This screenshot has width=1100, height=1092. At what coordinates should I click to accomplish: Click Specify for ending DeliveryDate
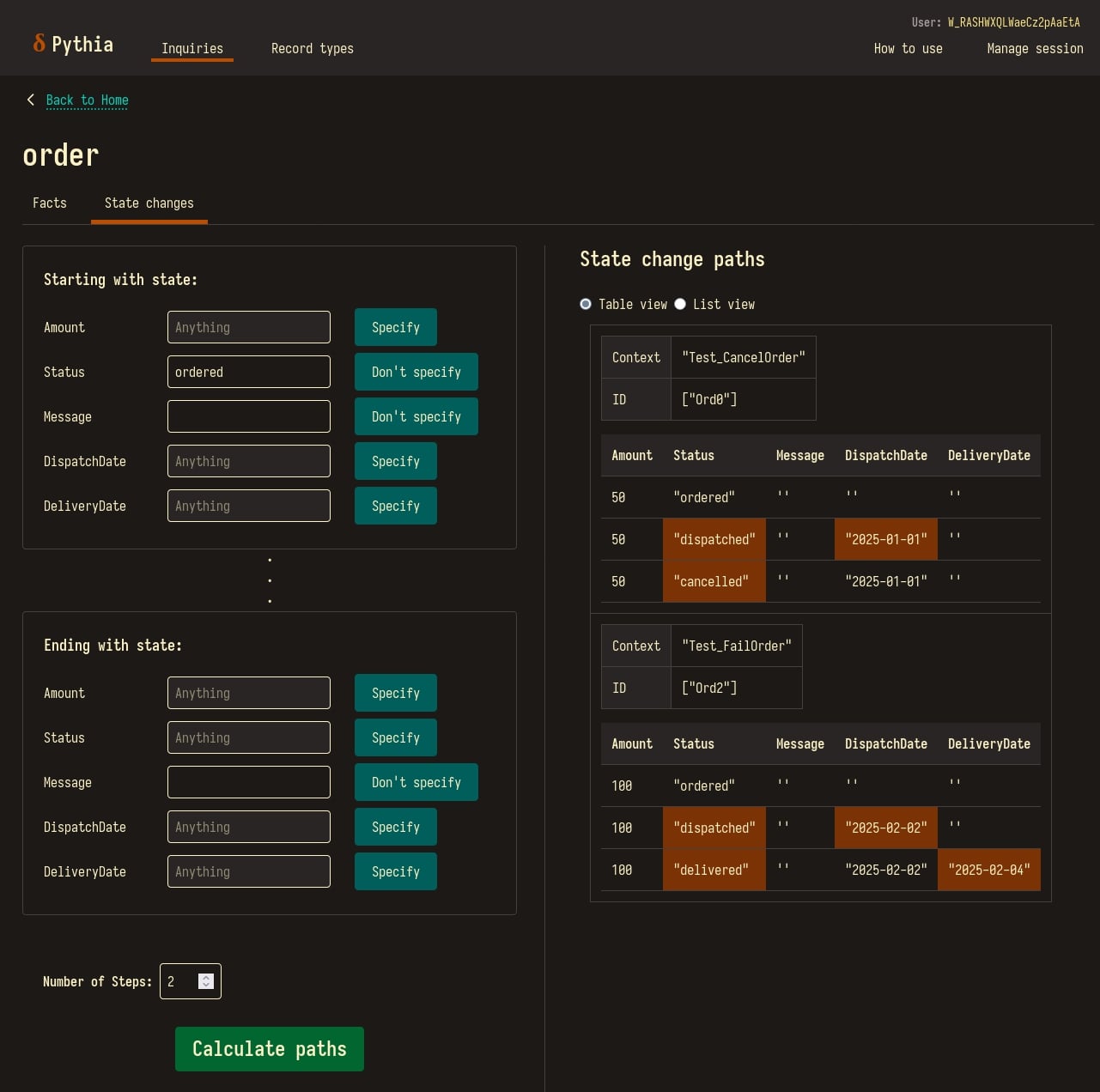tap(396, 871)
